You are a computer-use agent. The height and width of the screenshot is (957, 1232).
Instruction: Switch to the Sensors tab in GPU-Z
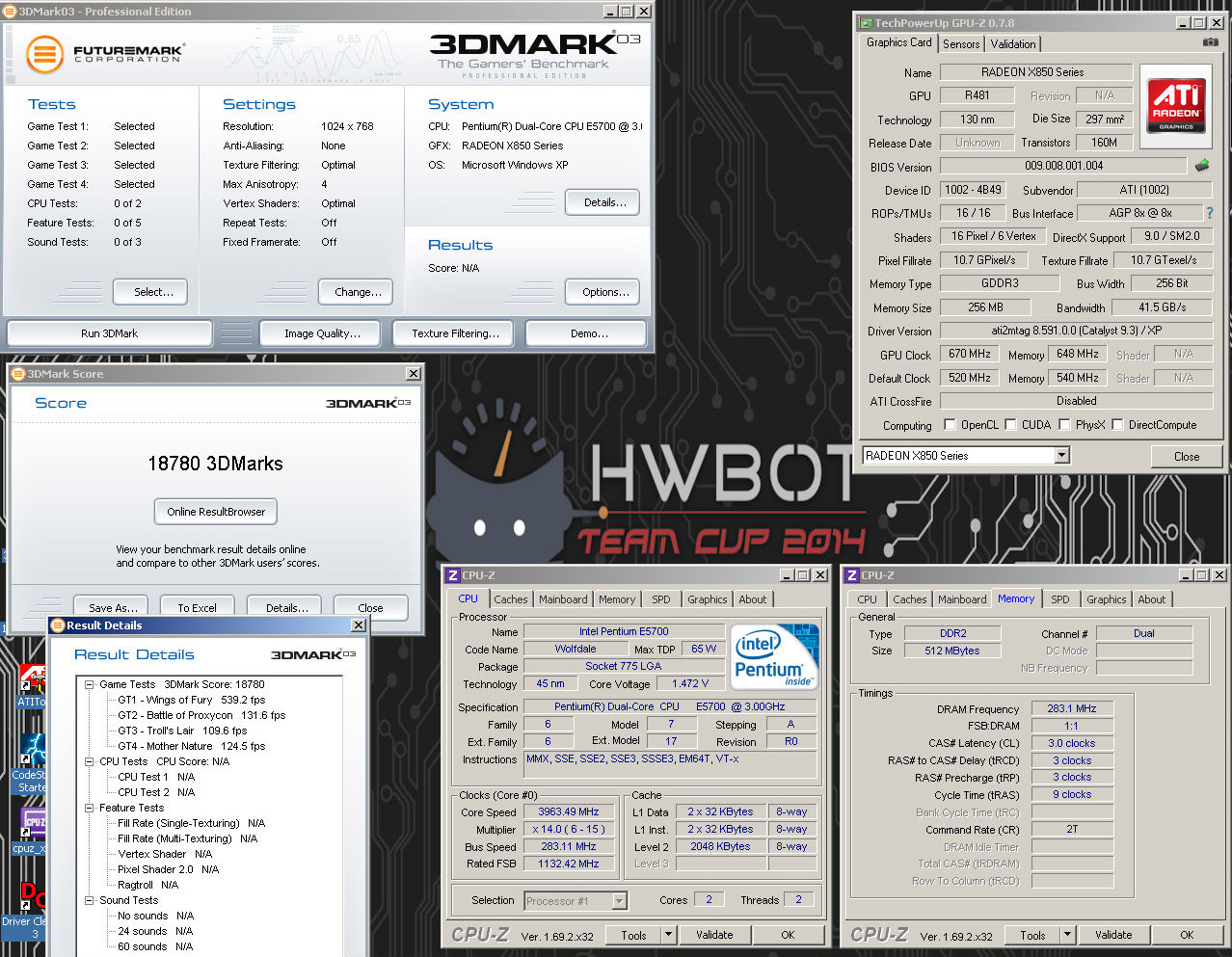(961, 44)
